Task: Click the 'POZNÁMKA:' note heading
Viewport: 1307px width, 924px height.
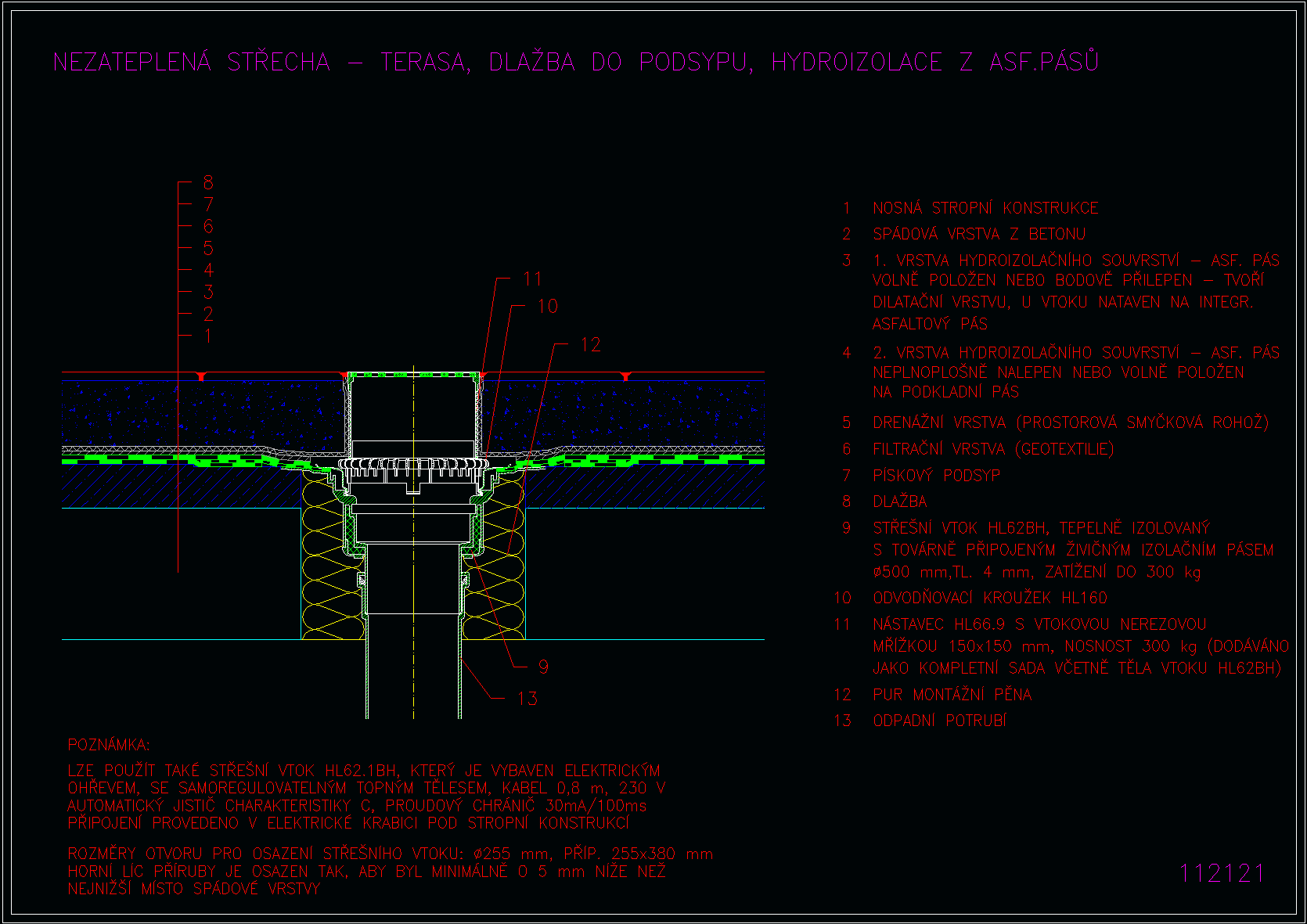Action: pyautogui.click(x=109, y=745)
